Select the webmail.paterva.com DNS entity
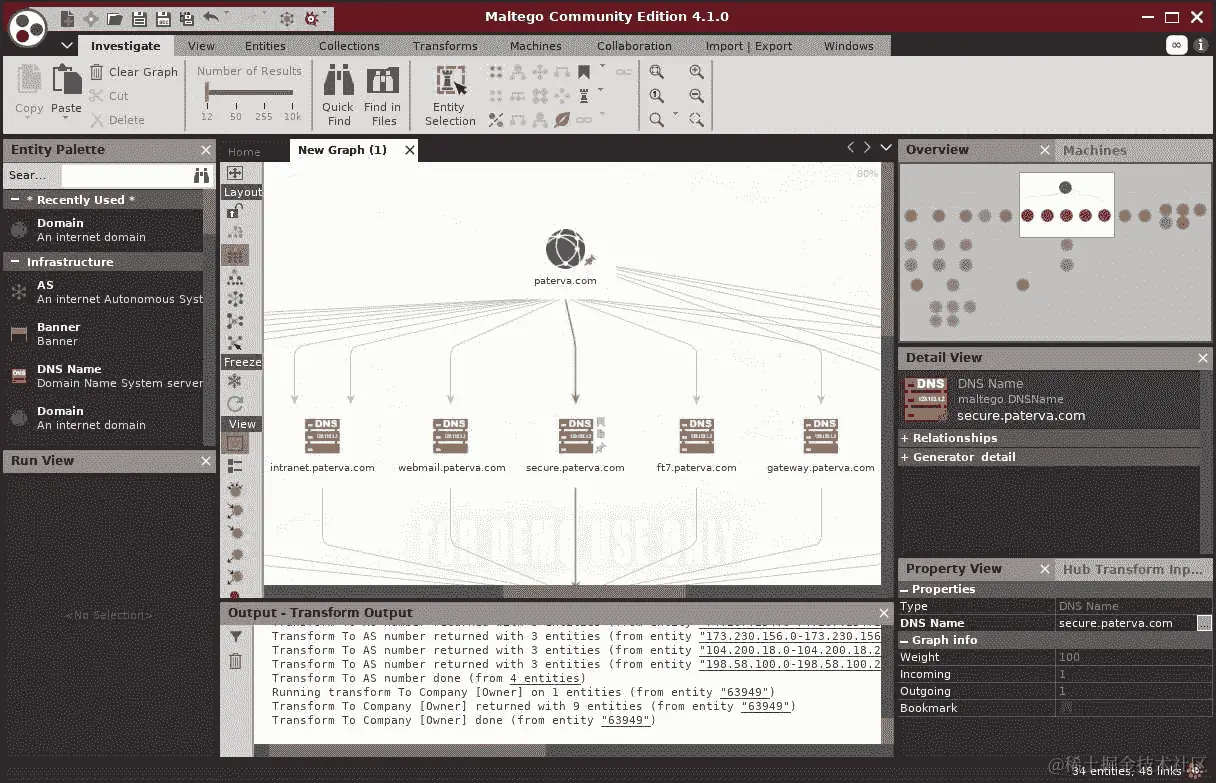Viewport: 1216px width, 783px height. pyautogui.click(x=451, y=436)
